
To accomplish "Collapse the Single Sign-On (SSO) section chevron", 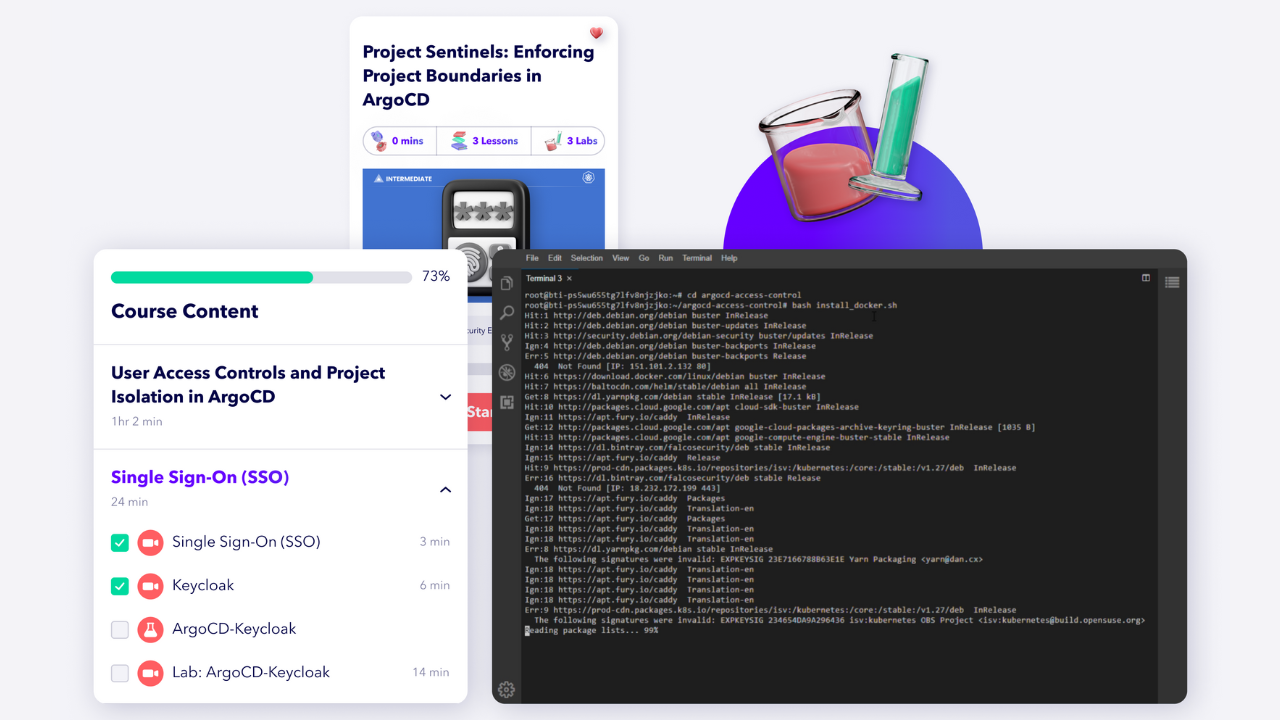I will 446,490.
